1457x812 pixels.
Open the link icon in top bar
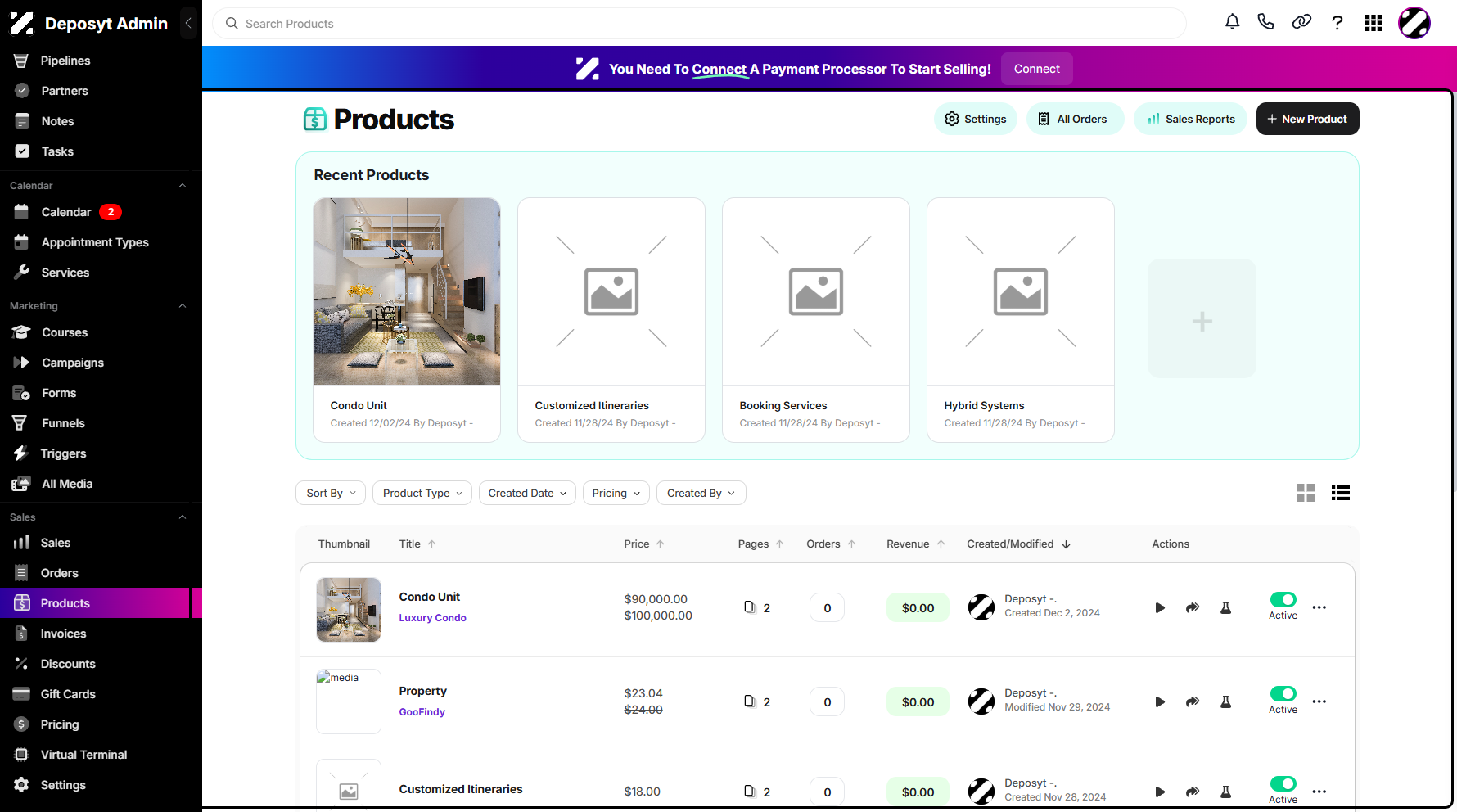click(x=1301, y=22)
